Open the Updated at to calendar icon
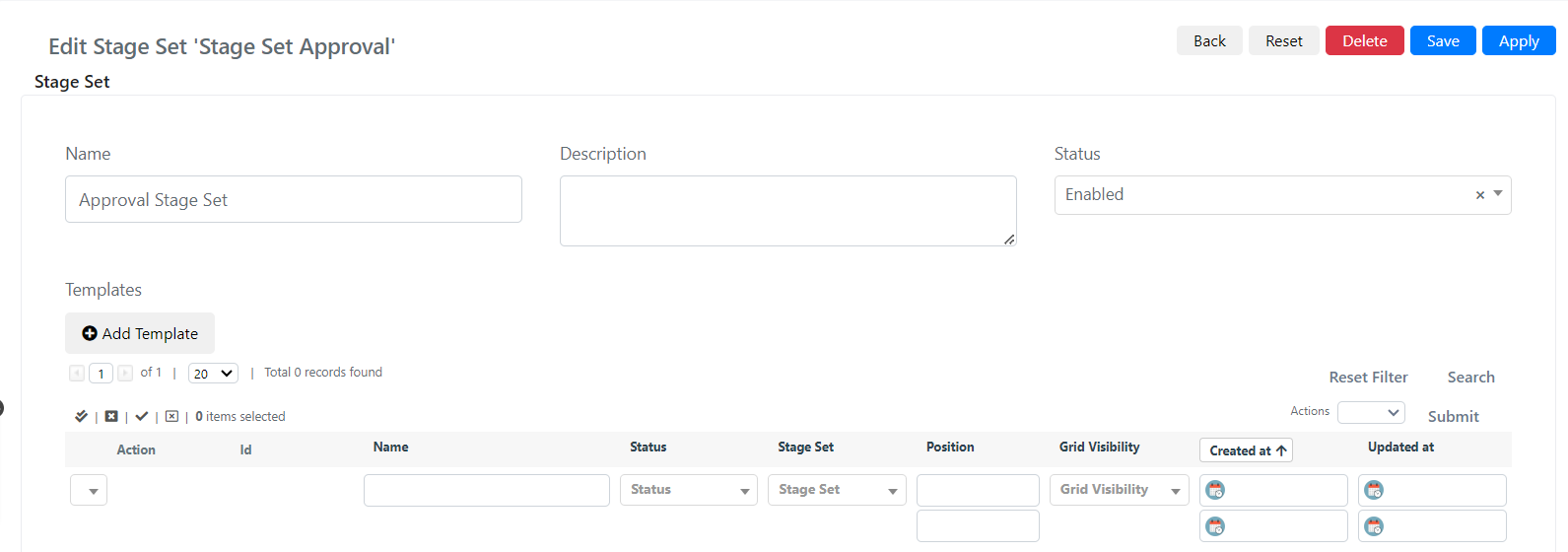The height and width of the screenshot is (552, 1568). pyautogui.click(x=1374, y=526)
